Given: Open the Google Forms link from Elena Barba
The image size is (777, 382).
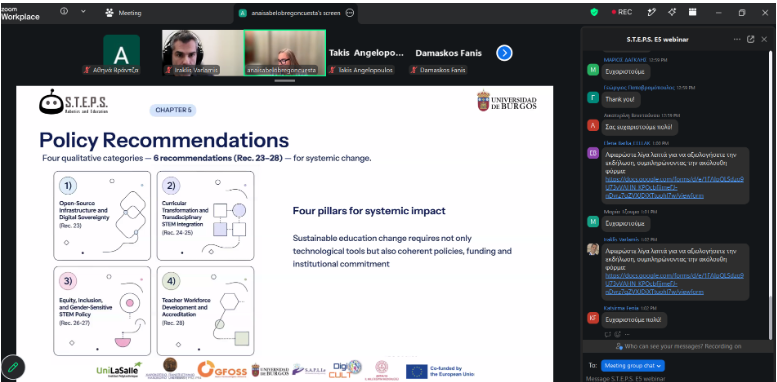Looking at the screenshot, I should (x=674, y=187).
